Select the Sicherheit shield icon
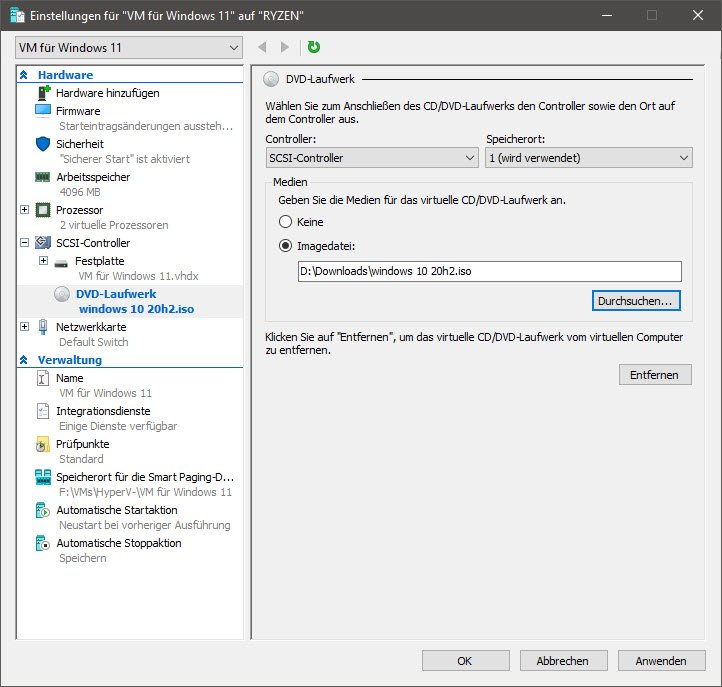Image resolution: width=722 pixels, height=687 pixels. pos(43,144)
